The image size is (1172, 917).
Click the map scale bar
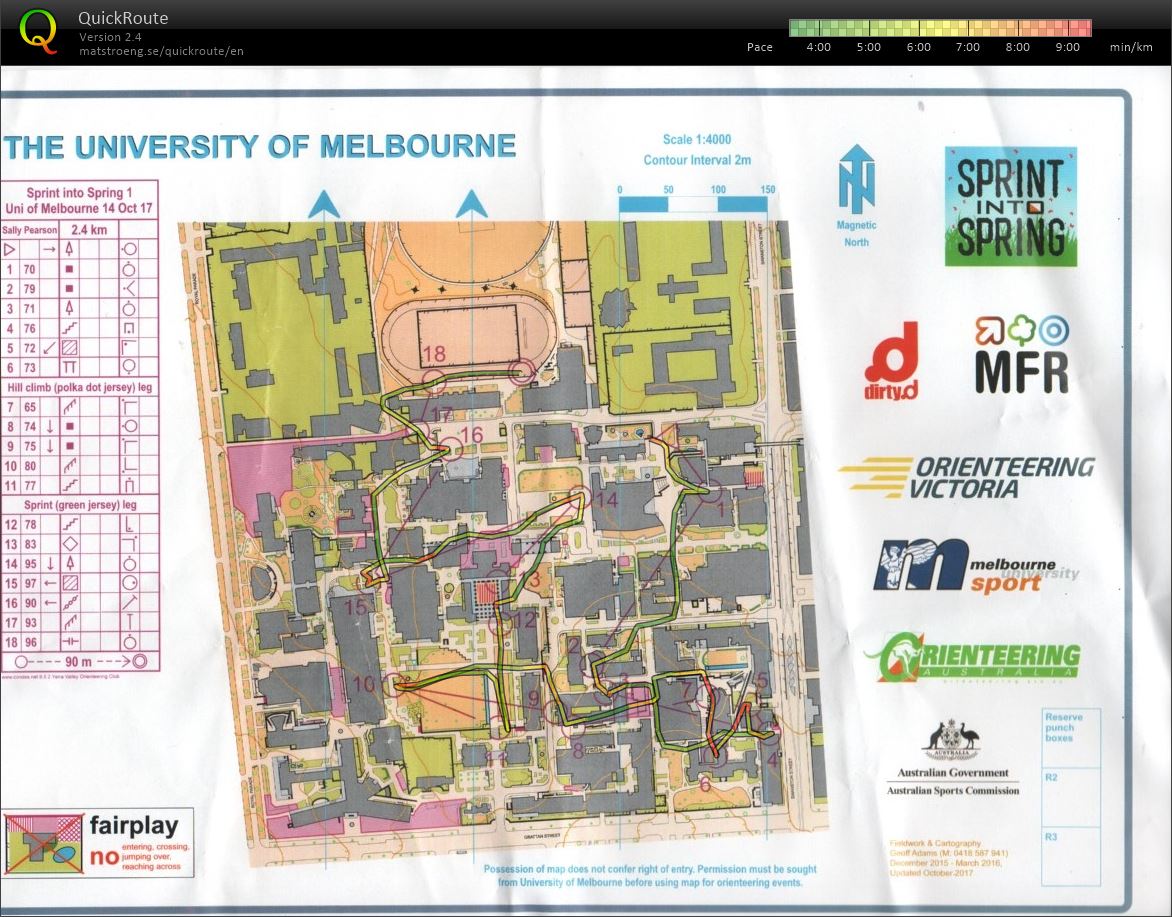[693, 204]
